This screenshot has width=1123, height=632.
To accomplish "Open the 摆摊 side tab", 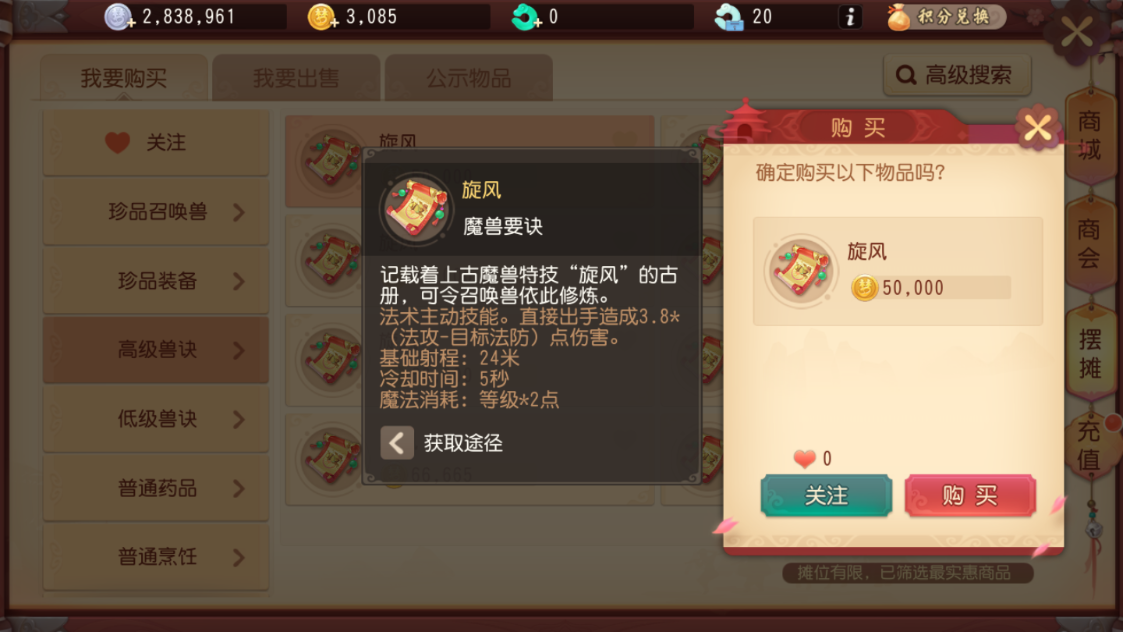I will [x=1089, y=353].
